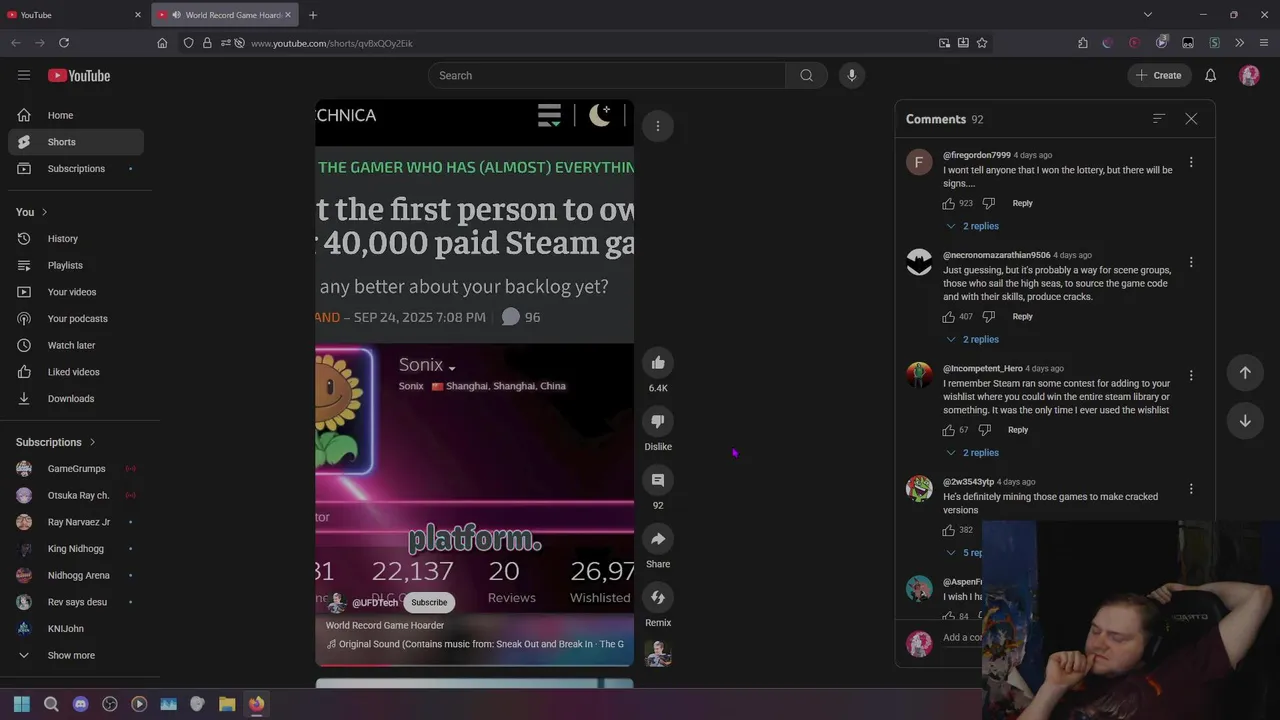
Task: Open the account avatar menu
Action: click(1249, 75)
